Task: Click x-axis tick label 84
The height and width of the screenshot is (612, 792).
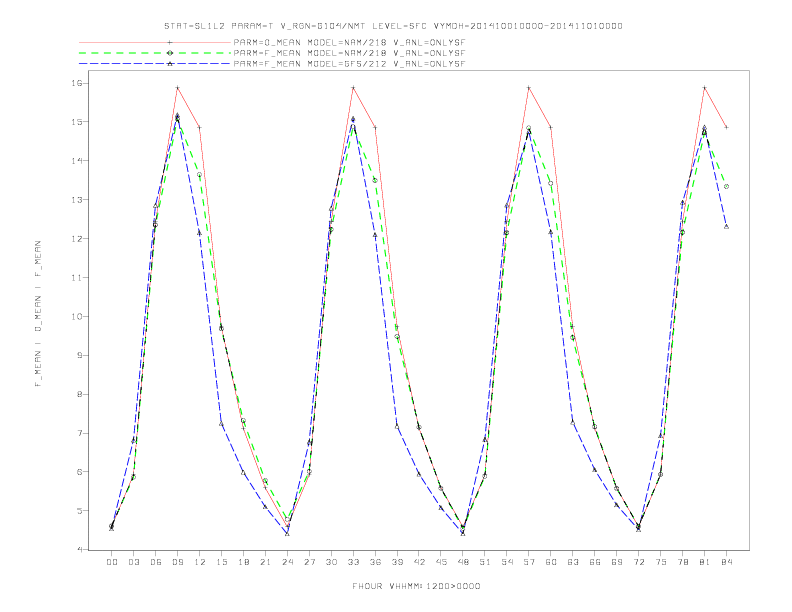Action: [x=727, y=562]
